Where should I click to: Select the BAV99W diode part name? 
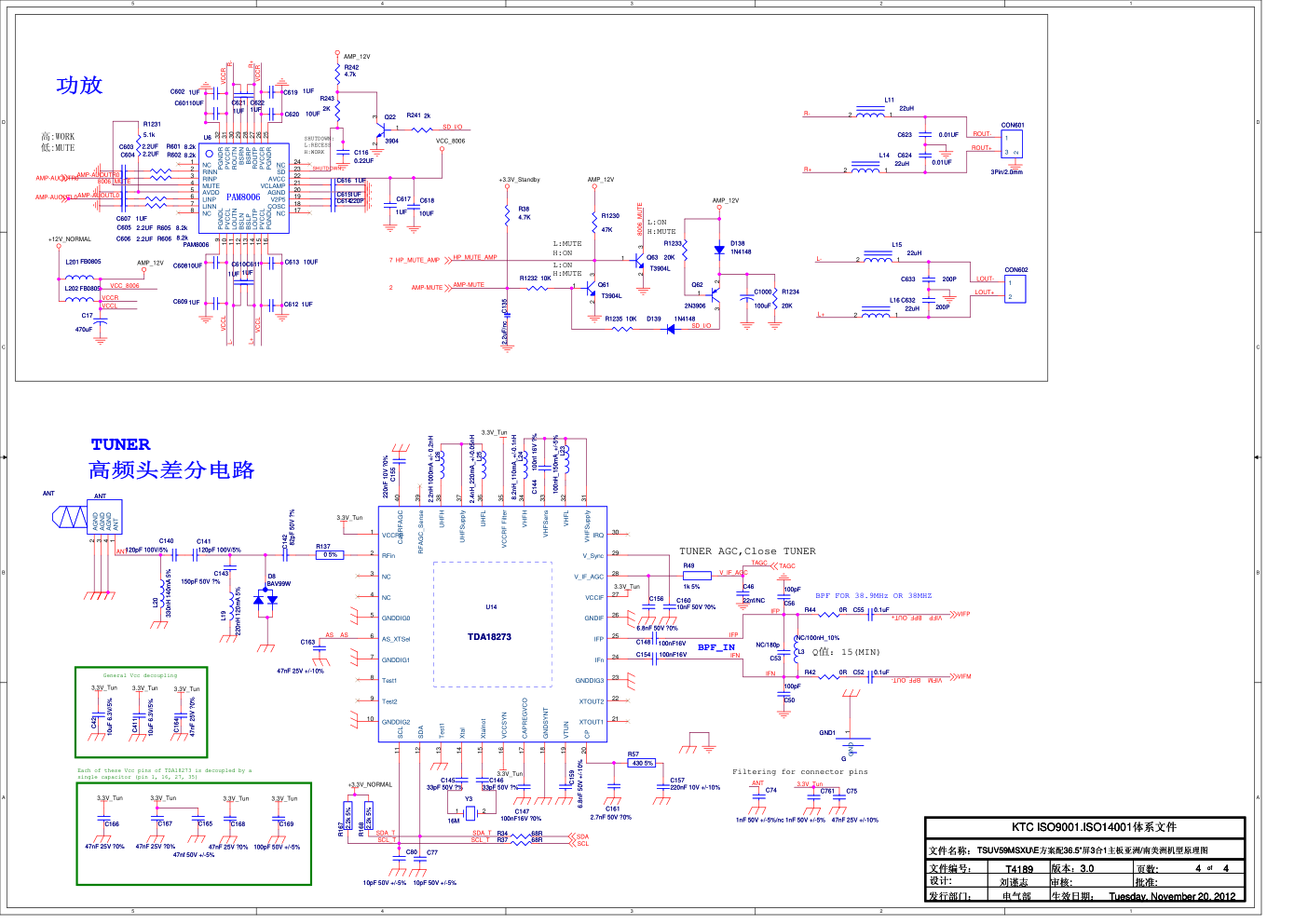point(279,584)
